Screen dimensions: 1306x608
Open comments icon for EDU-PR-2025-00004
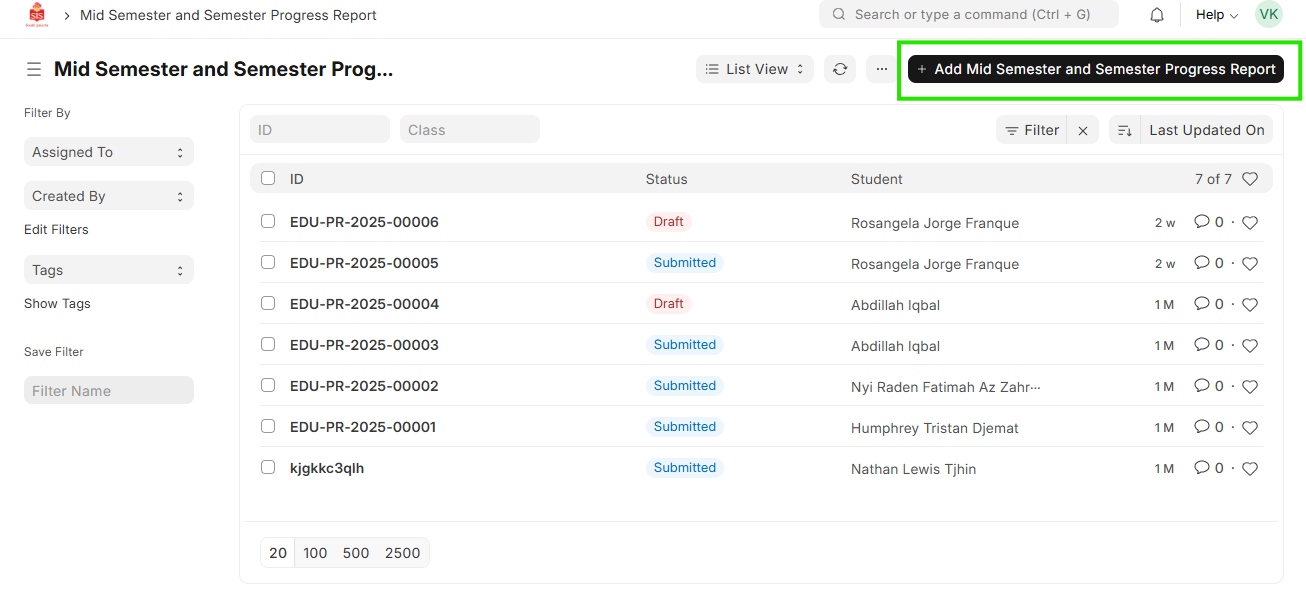(1202, 304)
